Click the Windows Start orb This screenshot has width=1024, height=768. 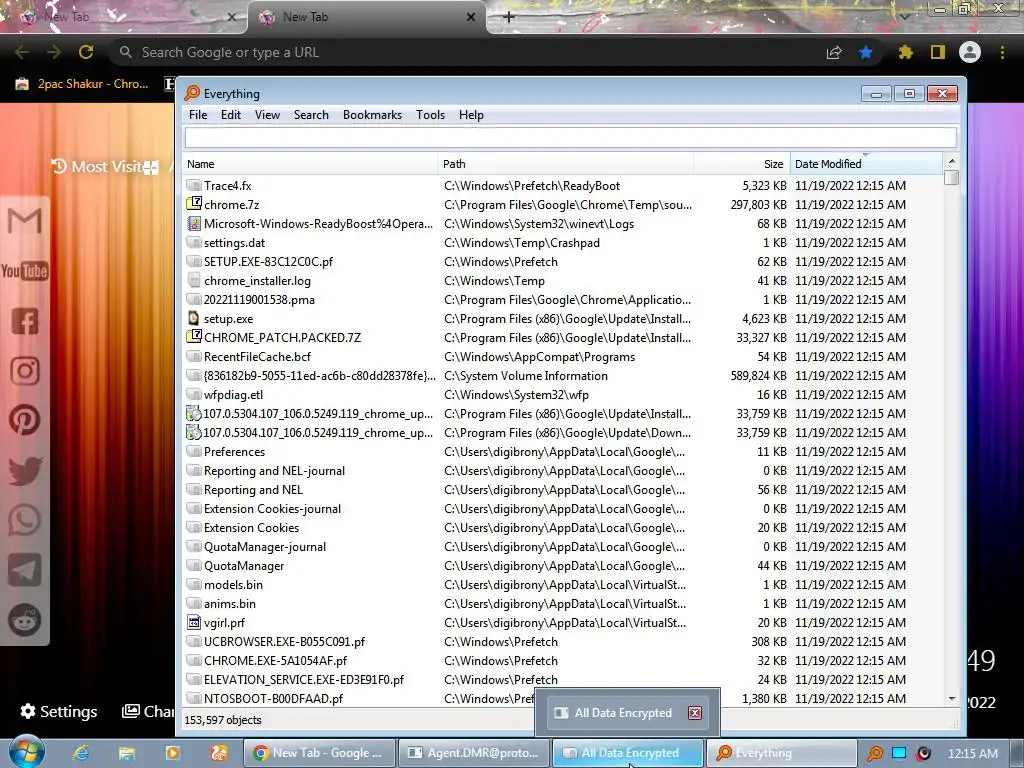(25, 752)
